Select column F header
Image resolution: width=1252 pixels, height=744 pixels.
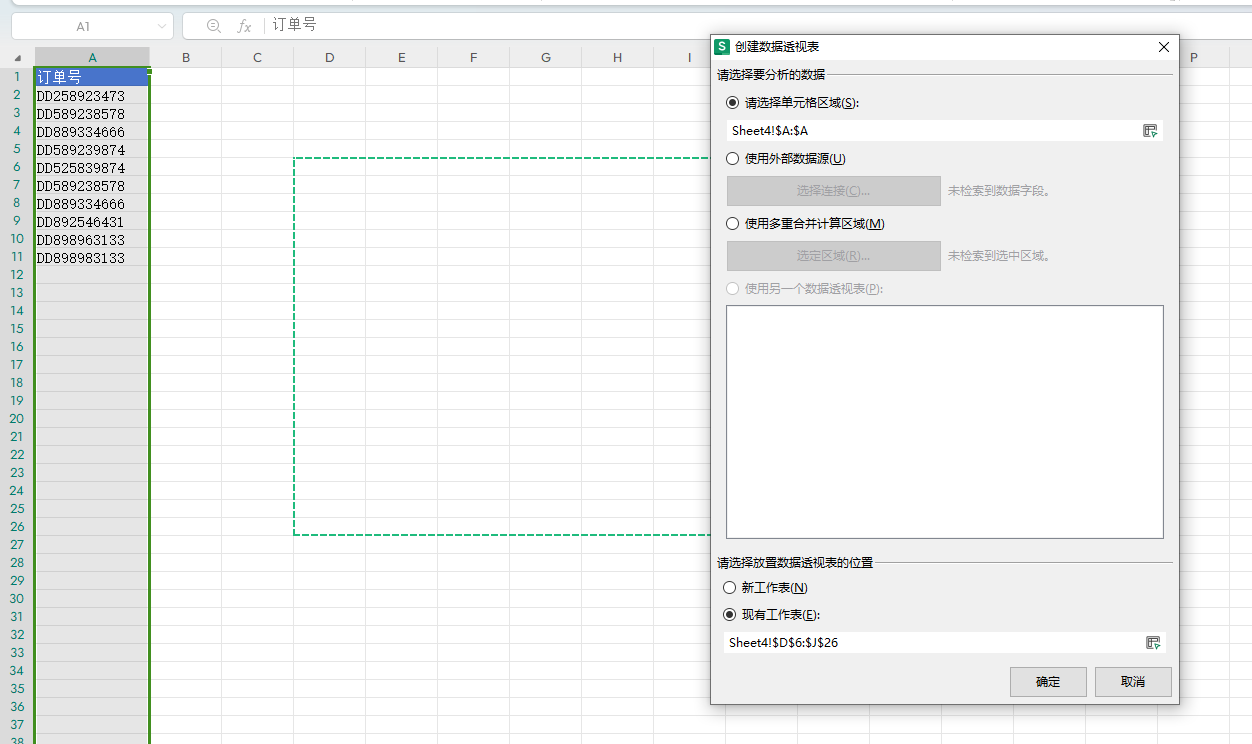tap(473, 58)
